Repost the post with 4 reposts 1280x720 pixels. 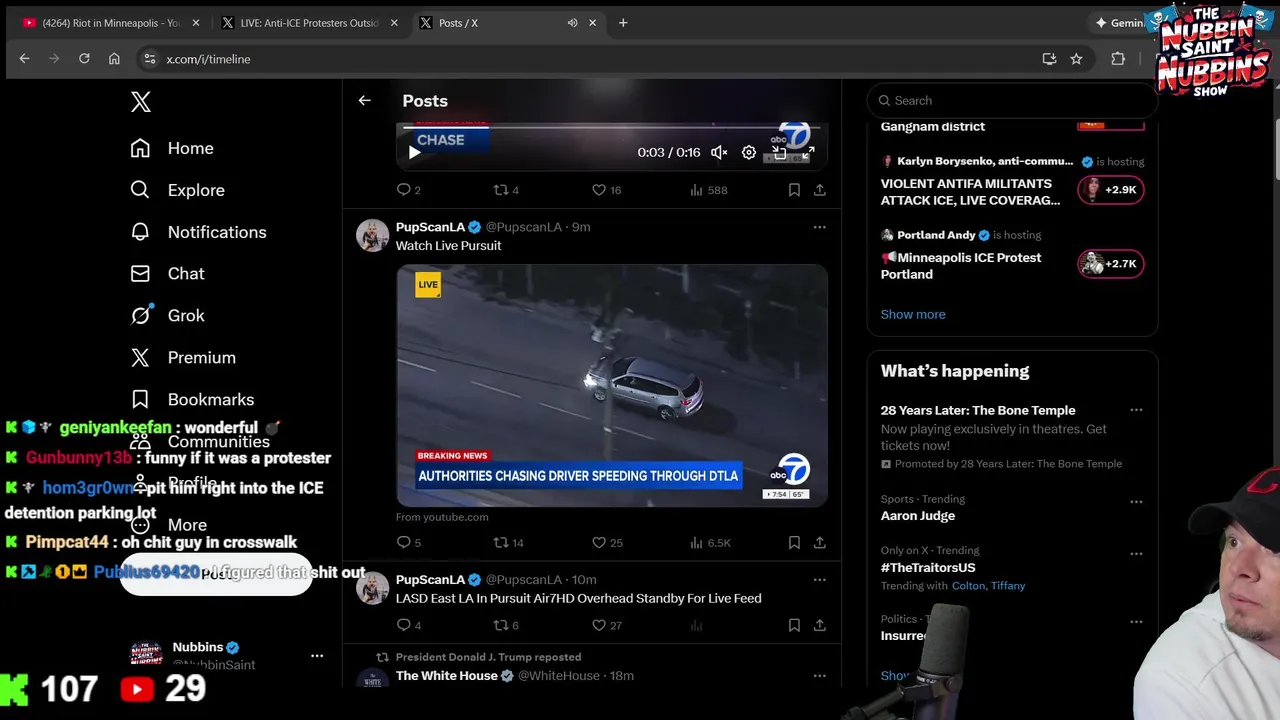tap(506, 190)
